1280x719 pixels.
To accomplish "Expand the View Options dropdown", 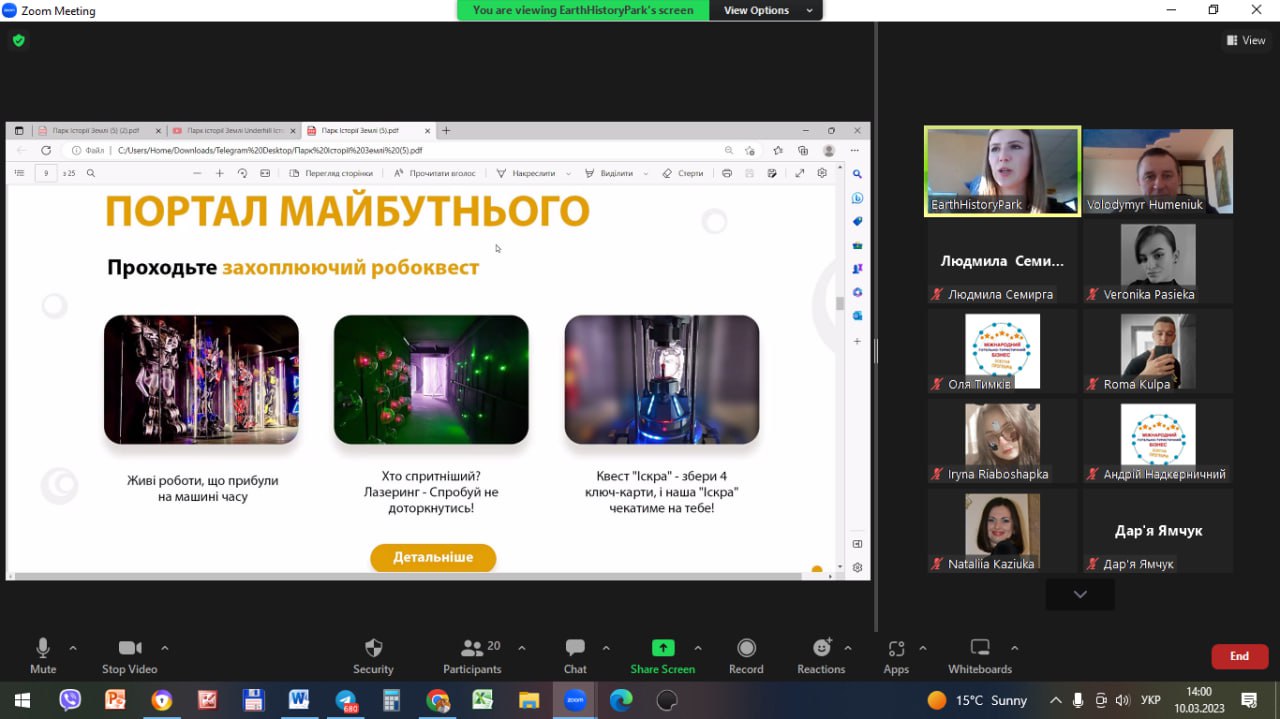I will [765, 10].
